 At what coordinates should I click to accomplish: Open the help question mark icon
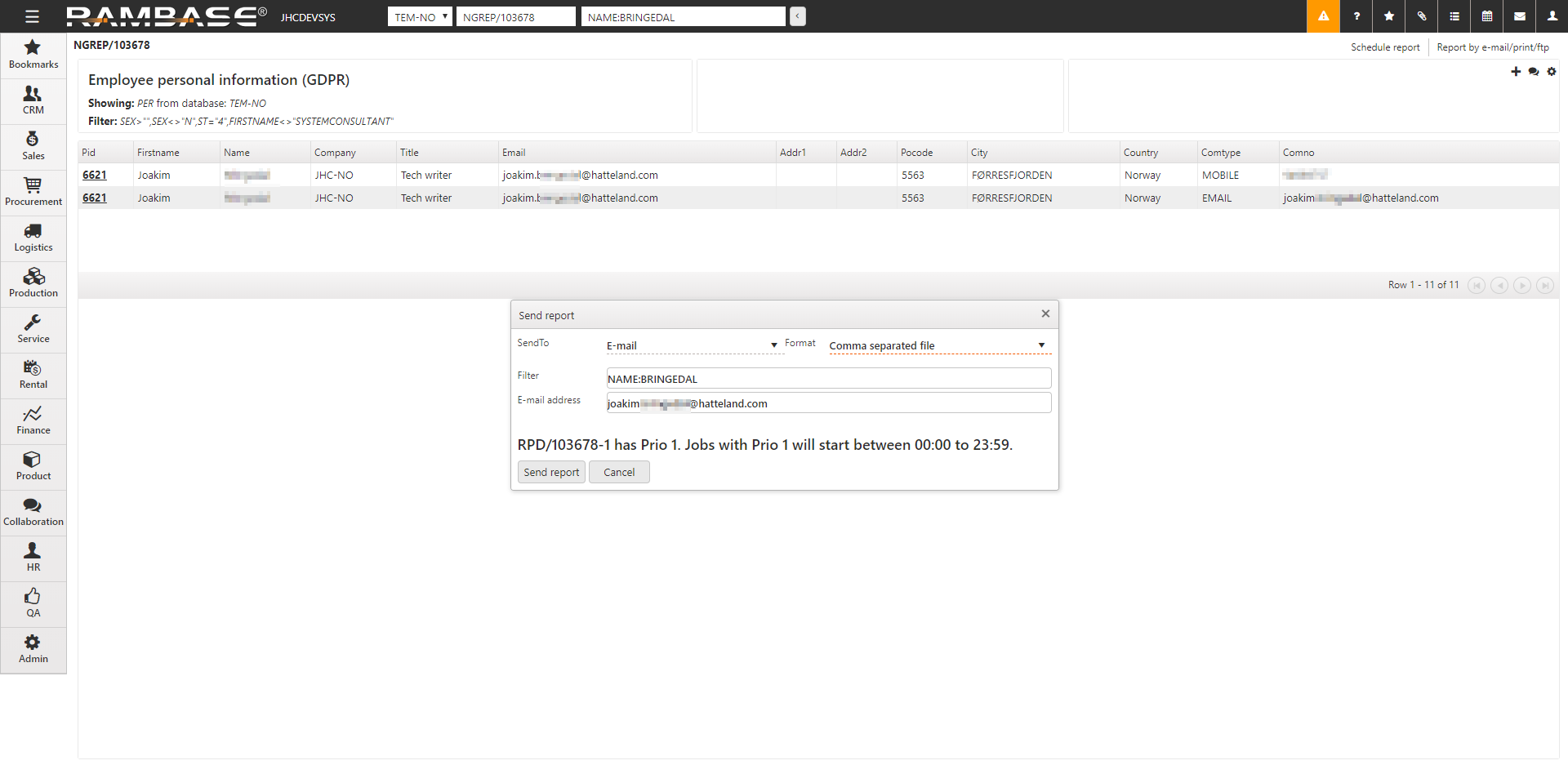point(1356,16)
